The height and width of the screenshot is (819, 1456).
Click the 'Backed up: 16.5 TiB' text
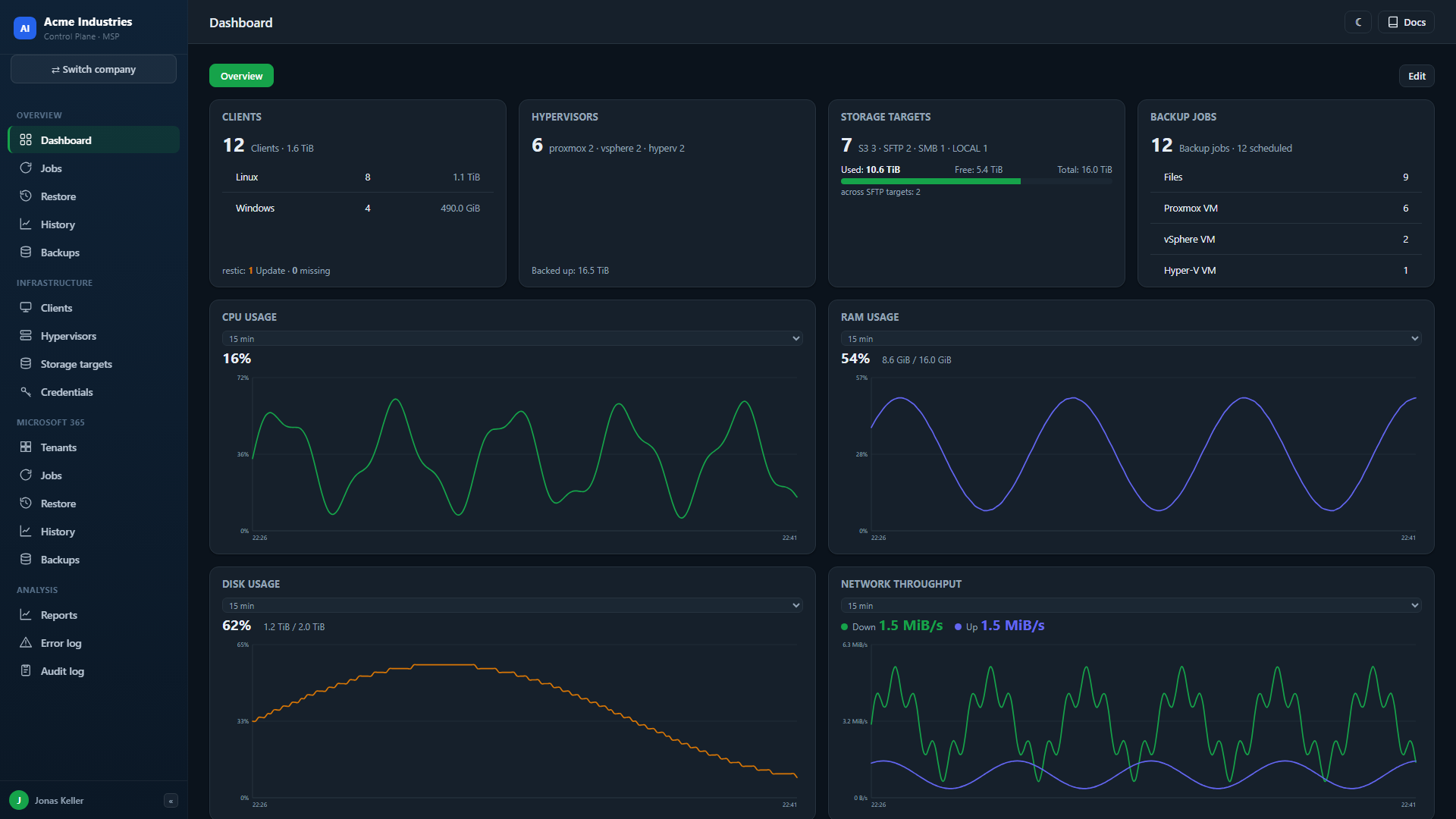[x=570, y=271]
